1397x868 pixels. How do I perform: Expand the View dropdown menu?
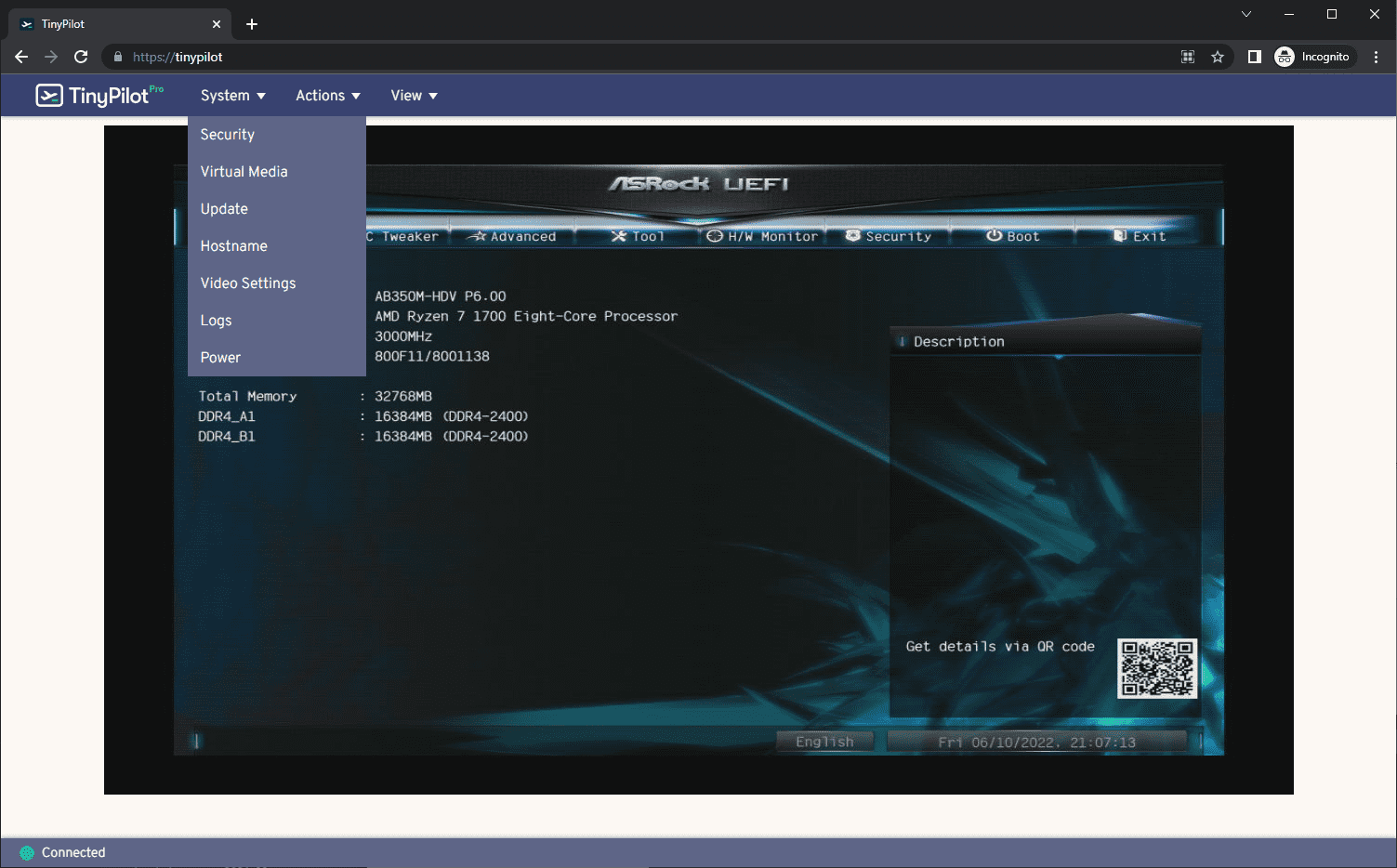tap(414, 96)
